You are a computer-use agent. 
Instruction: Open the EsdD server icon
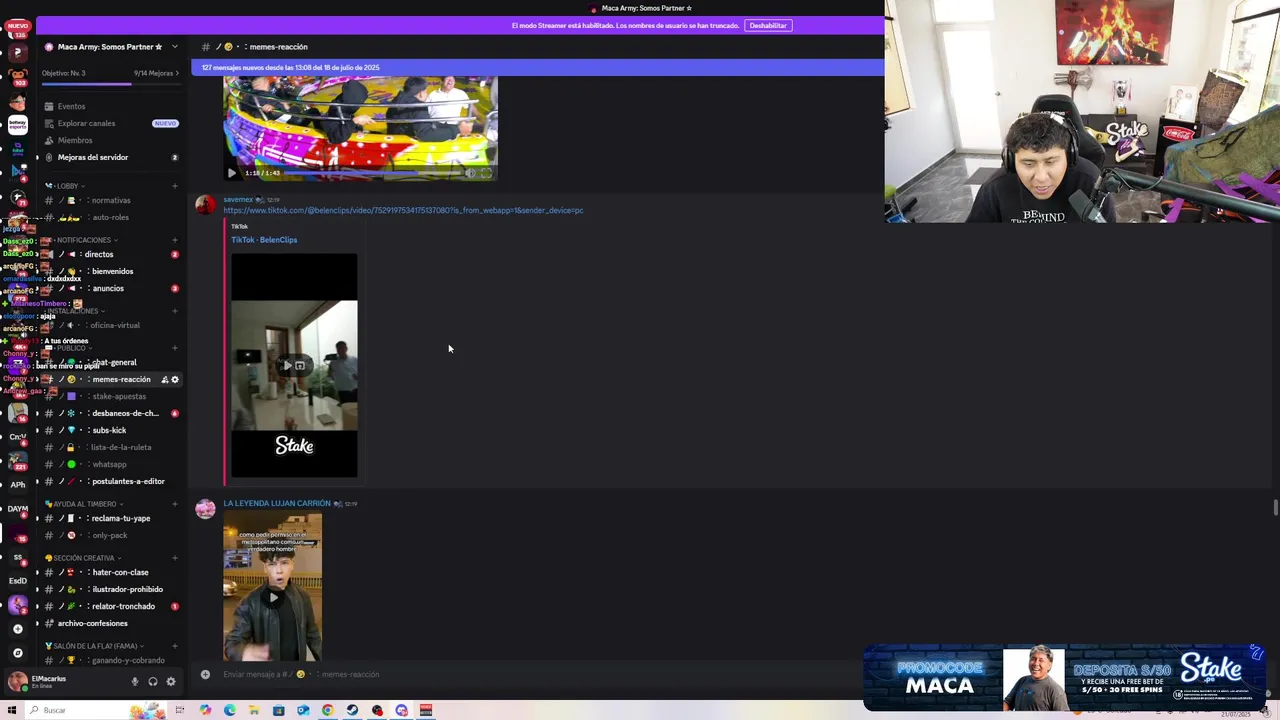(x=17, y=581)
